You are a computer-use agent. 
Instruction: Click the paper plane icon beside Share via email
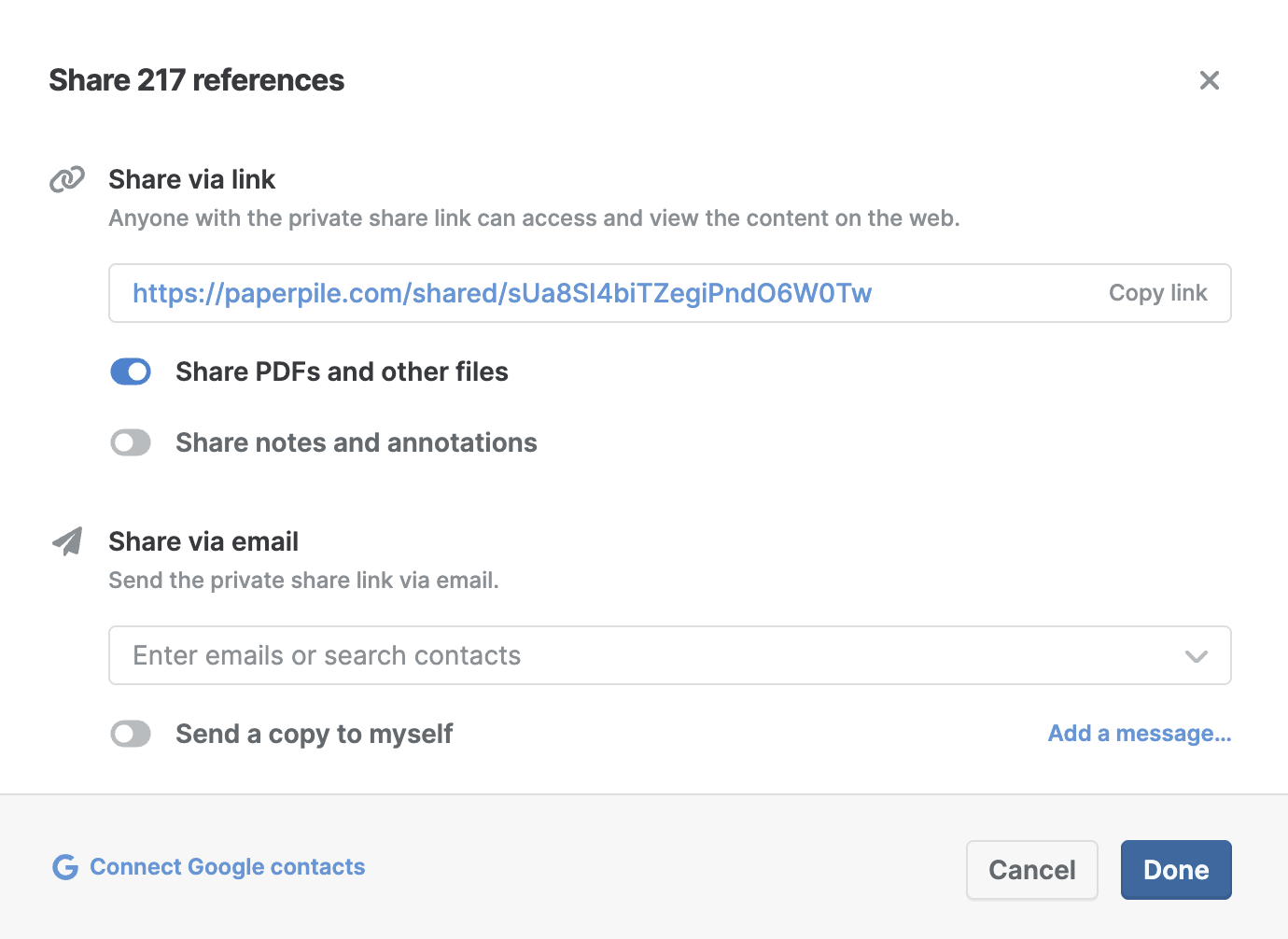[x=67, y=541]
